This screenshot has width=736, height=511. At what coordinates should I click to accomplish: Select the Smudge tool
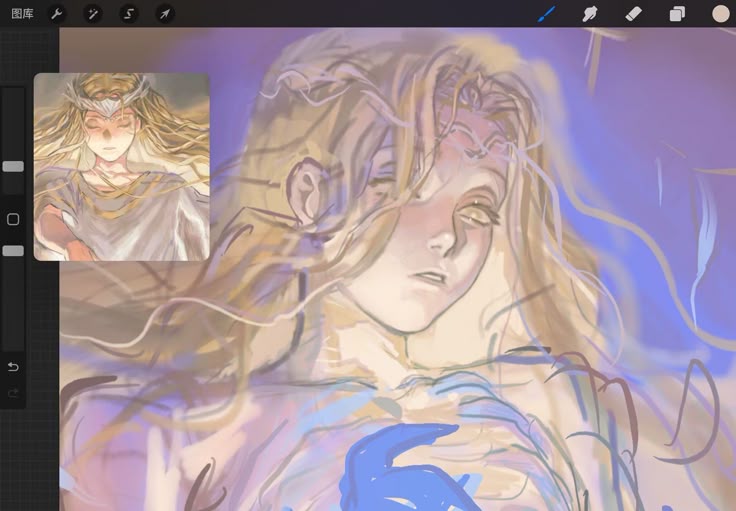click(590, 14)
